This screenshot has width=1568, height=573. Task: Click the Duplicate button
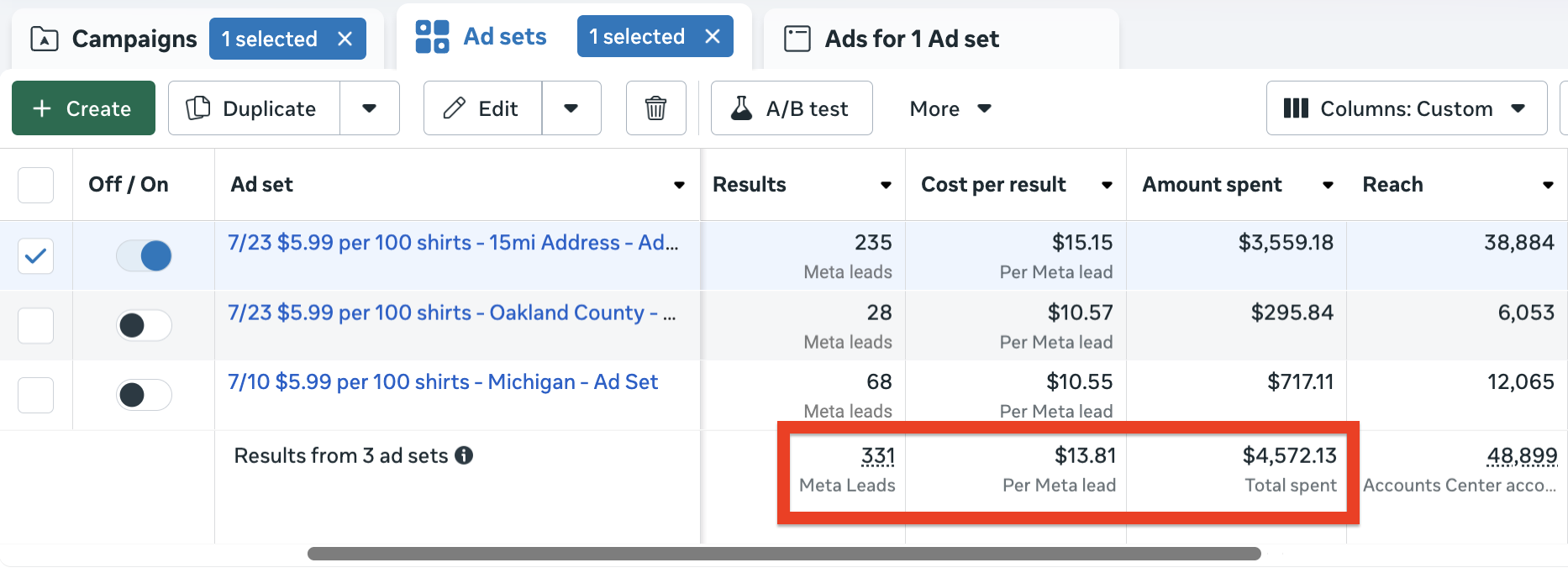254,108
